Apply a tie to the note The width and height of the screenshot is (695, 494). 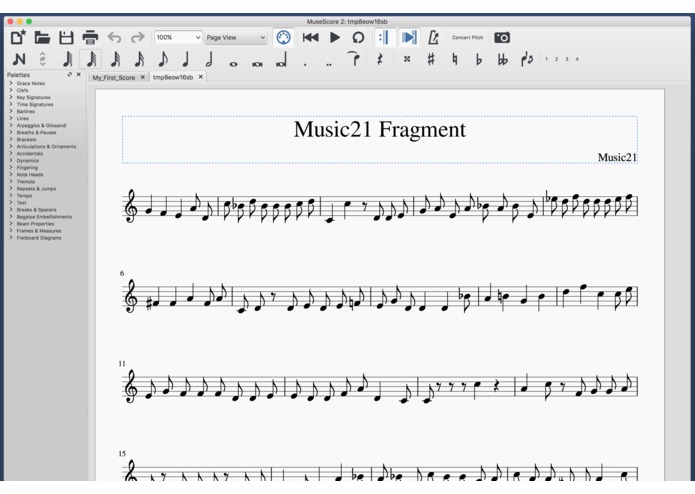[x=354, y=59]
